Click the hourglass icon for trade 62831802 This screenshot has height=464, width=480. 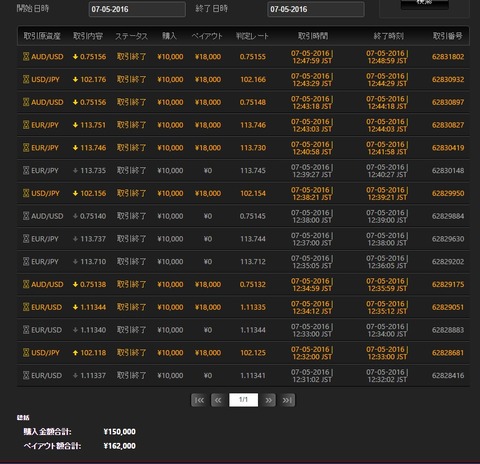coord(26,57)
